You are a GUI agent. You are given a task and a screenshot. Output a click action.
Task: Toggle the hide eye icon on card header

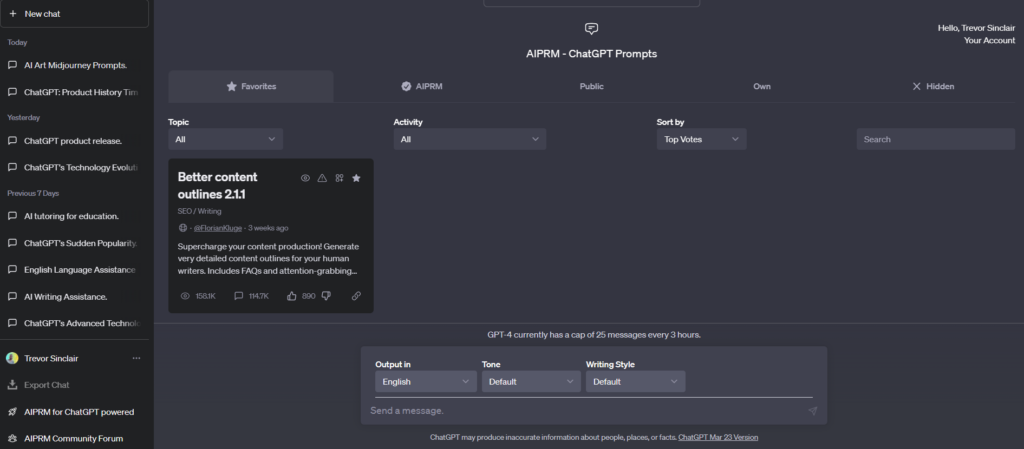pos(305,178)
